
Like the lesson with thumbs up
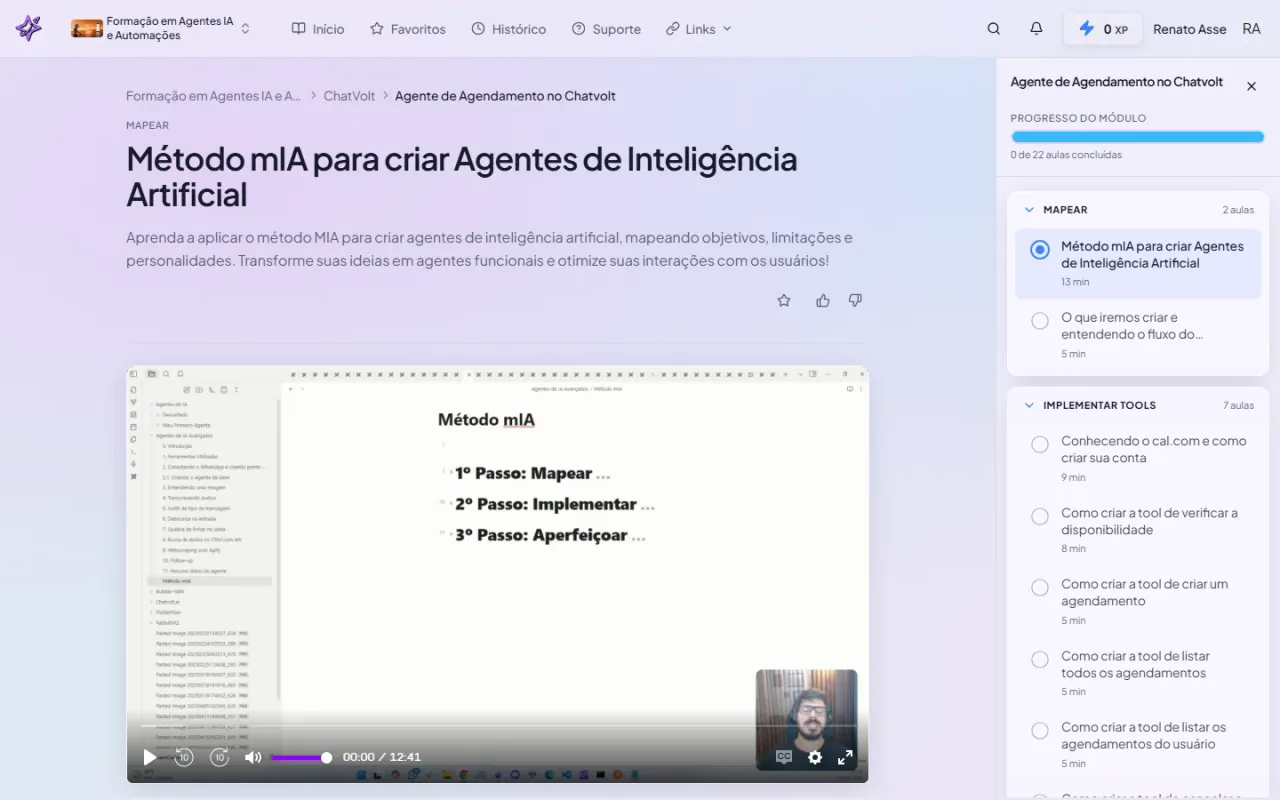823,300
